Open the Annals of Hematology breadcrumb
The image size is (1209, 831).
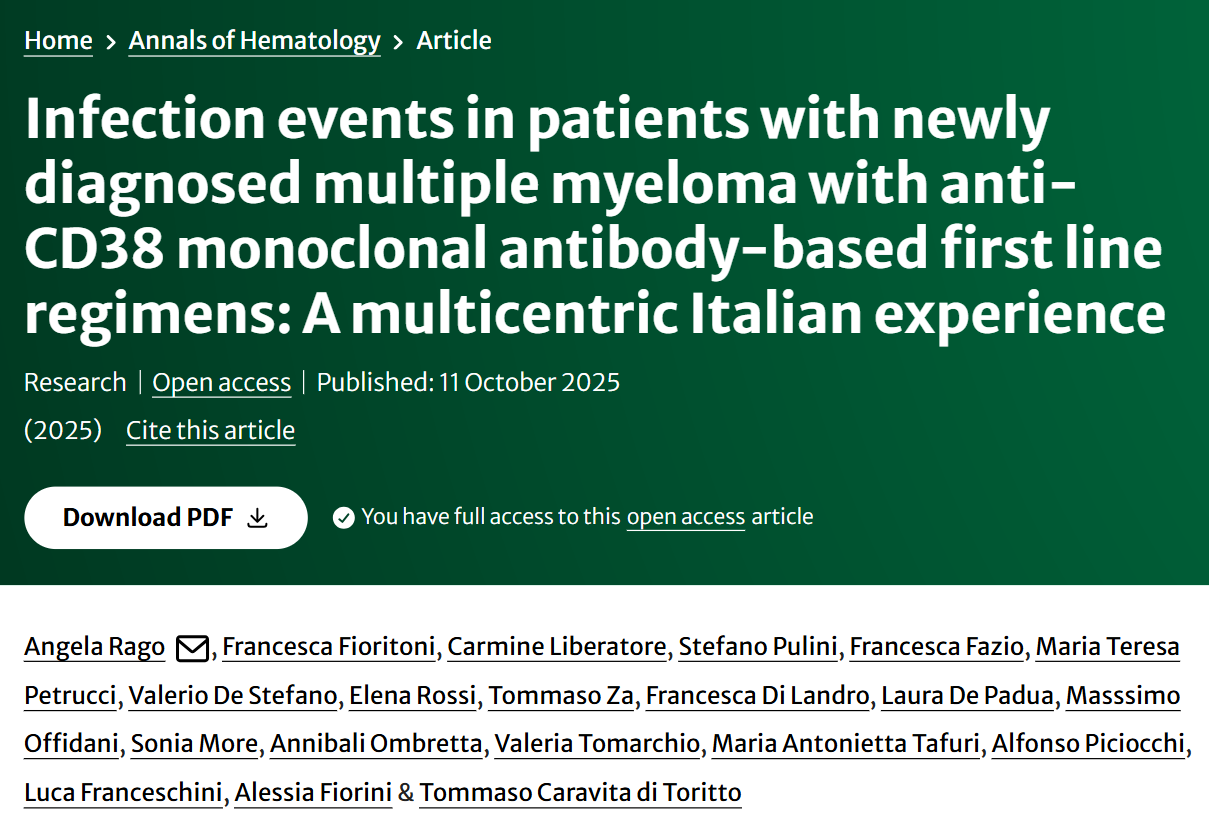pyautogui.click(x=254, y=41)
